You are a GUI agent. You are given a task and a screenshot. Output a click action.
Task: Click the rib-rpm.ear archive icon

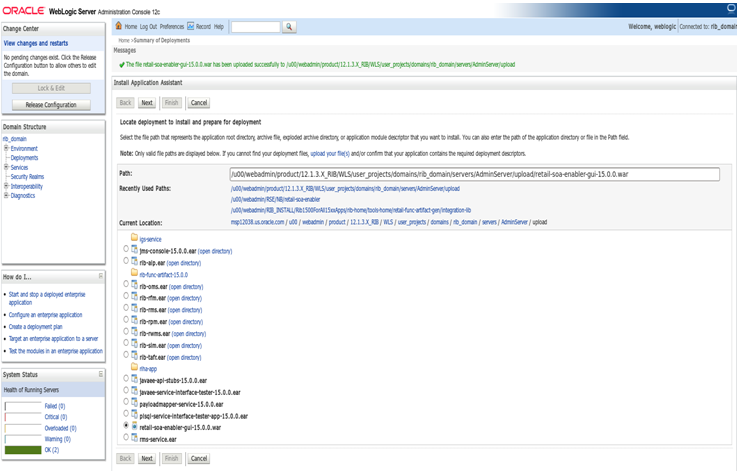click(134, 320)
